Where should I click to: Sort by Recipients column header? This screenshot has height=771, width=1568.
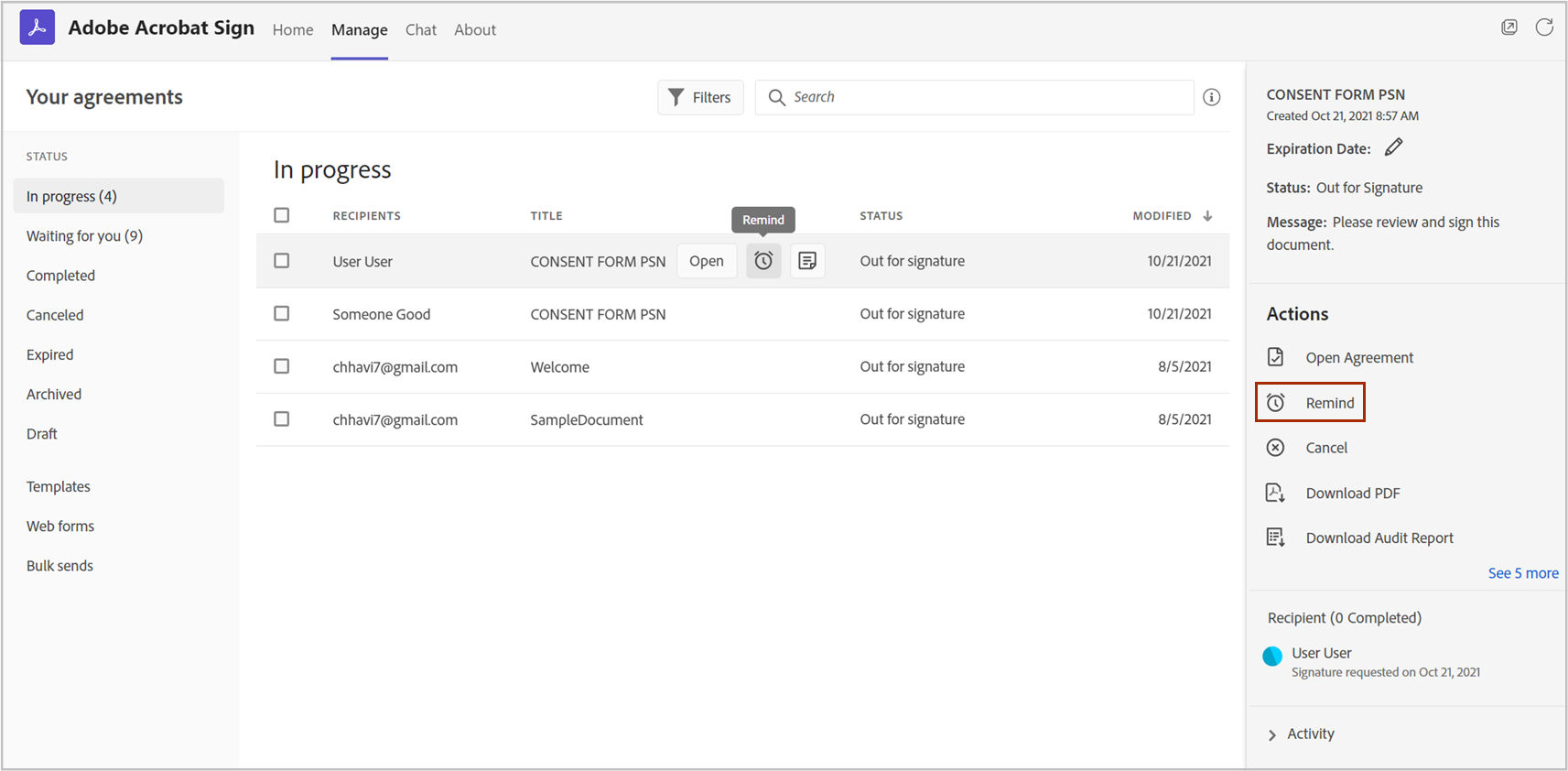pos(366,216)
